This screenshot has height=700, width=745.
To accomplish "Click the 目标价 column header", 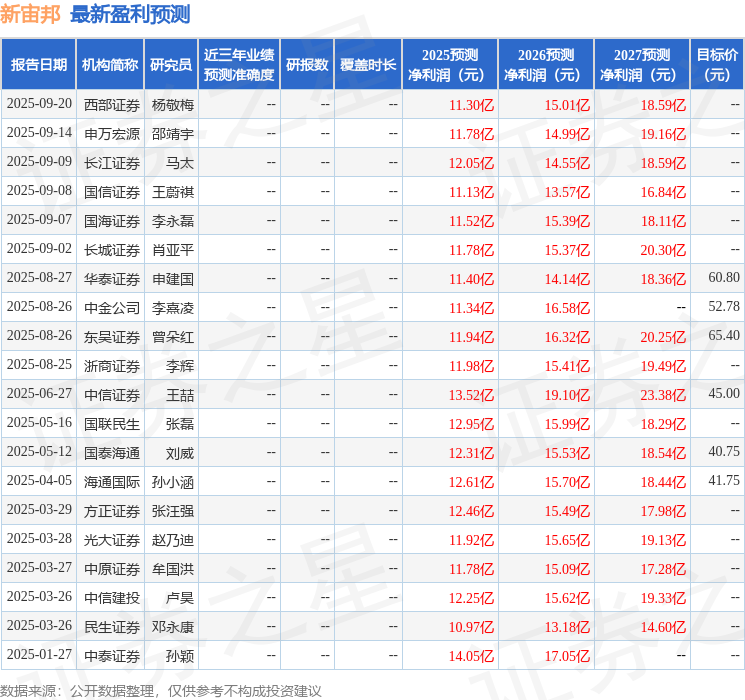I will (x=717, y=65).
